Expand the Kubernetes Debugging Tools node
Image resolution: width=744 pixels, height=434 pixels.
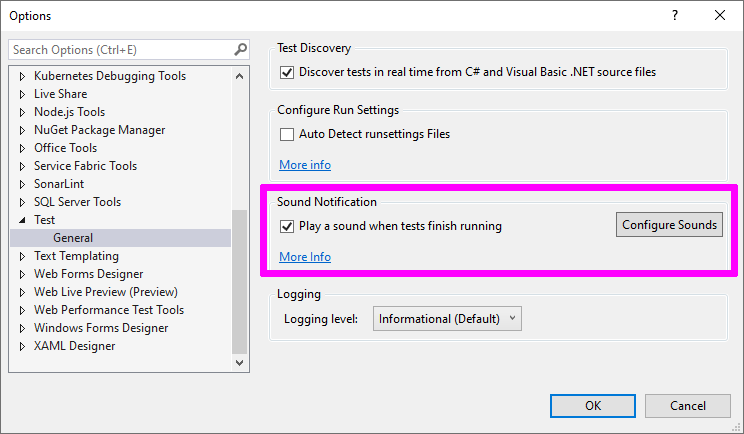click(x=22, y=76)
